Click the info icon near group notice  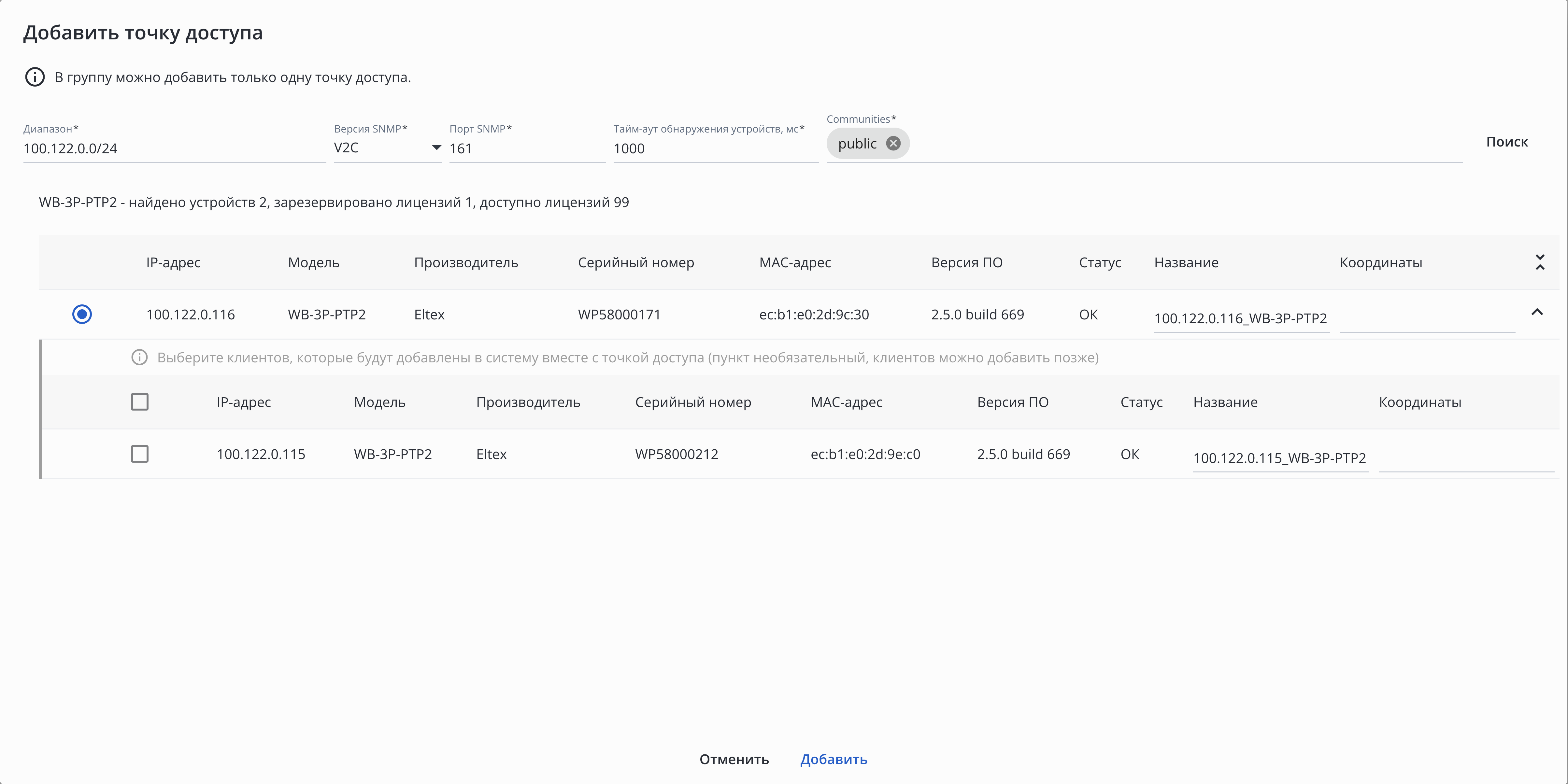pos(35,77)
